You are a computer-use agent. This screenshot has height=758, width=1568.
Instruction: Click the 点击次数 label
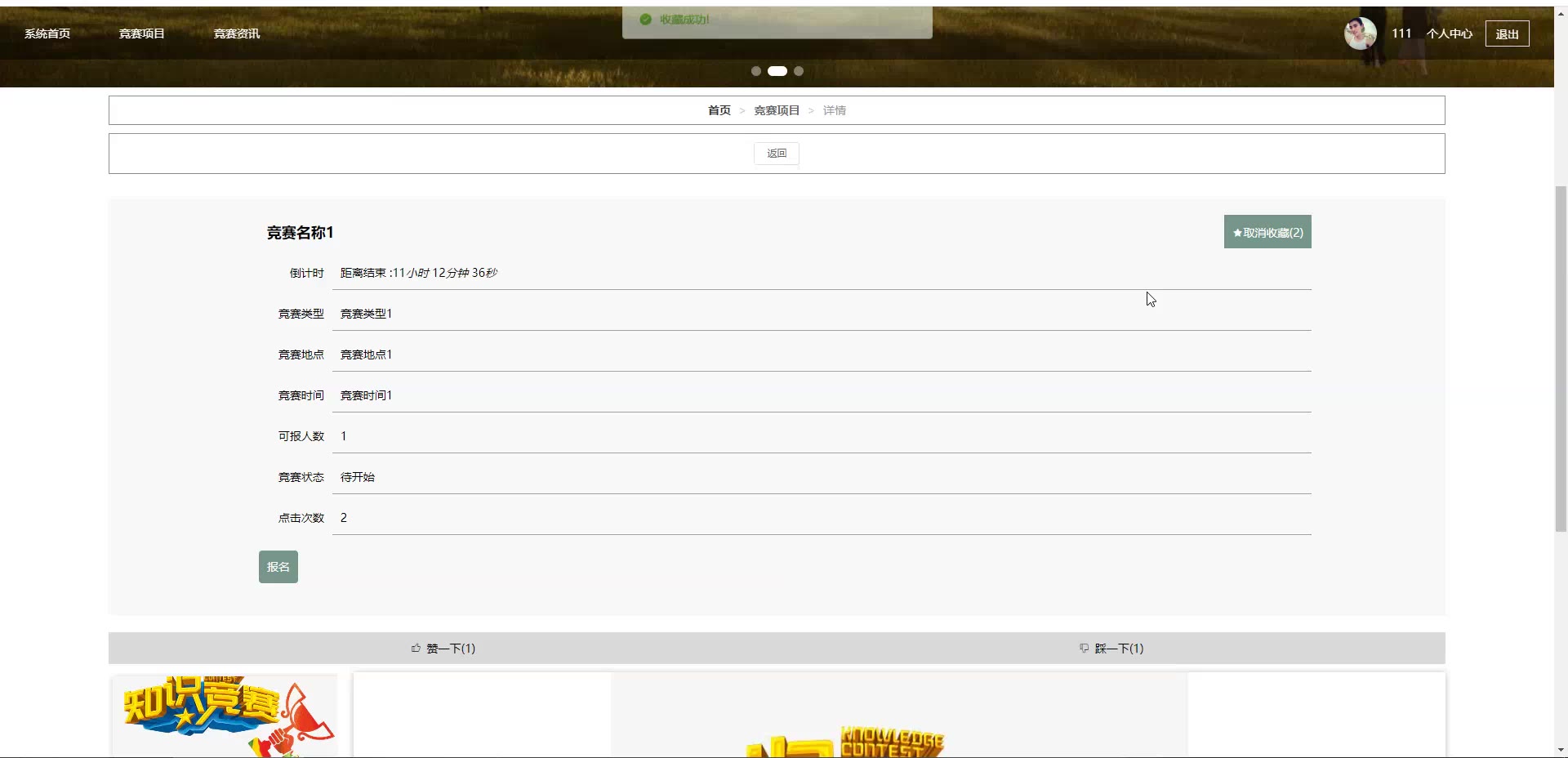(301, 518)
